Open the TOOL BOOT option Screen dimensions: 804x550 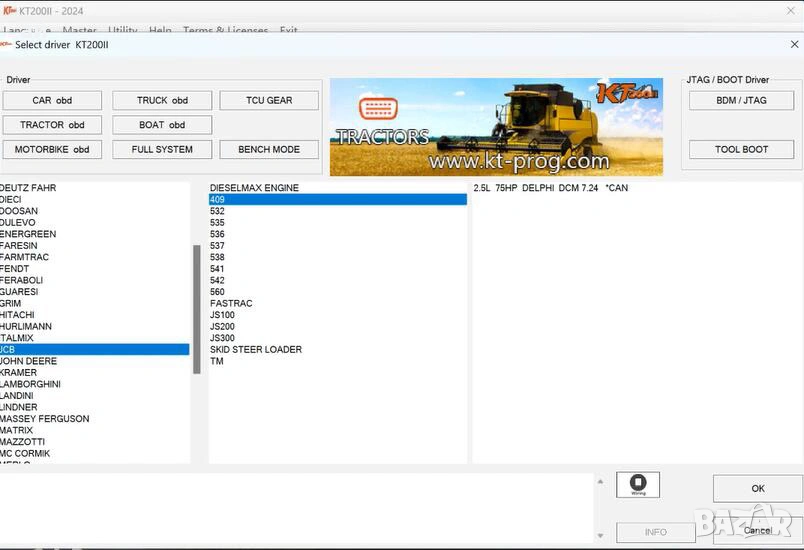[741, 149]
